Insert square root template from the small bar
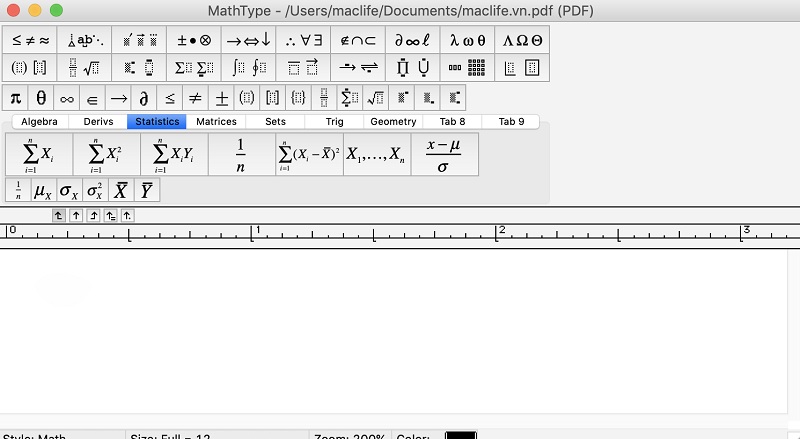This screenshot has width=800, height=439. (376, 98)
